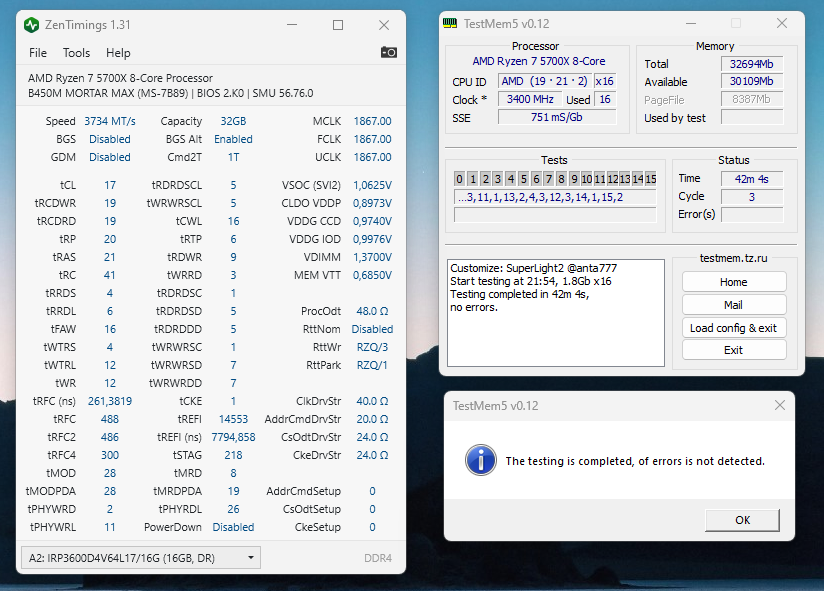824x591 pixels.
Task: Click the test sequence field ...3,11,1,13
Action: point(555,198)
